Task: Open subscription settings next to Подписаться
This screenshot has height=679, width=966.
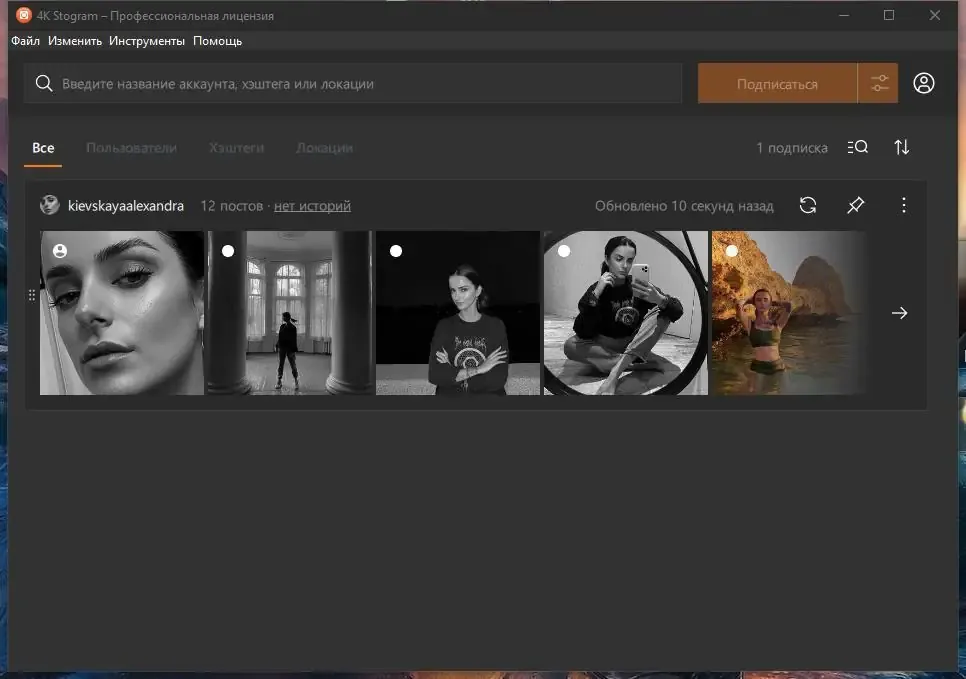Action: [x=879, y=83]
